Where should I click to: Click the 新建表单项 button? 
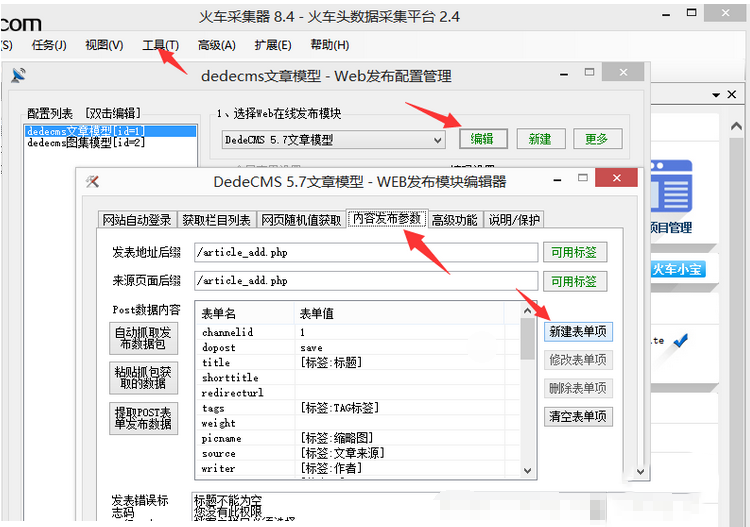(578, 332)
